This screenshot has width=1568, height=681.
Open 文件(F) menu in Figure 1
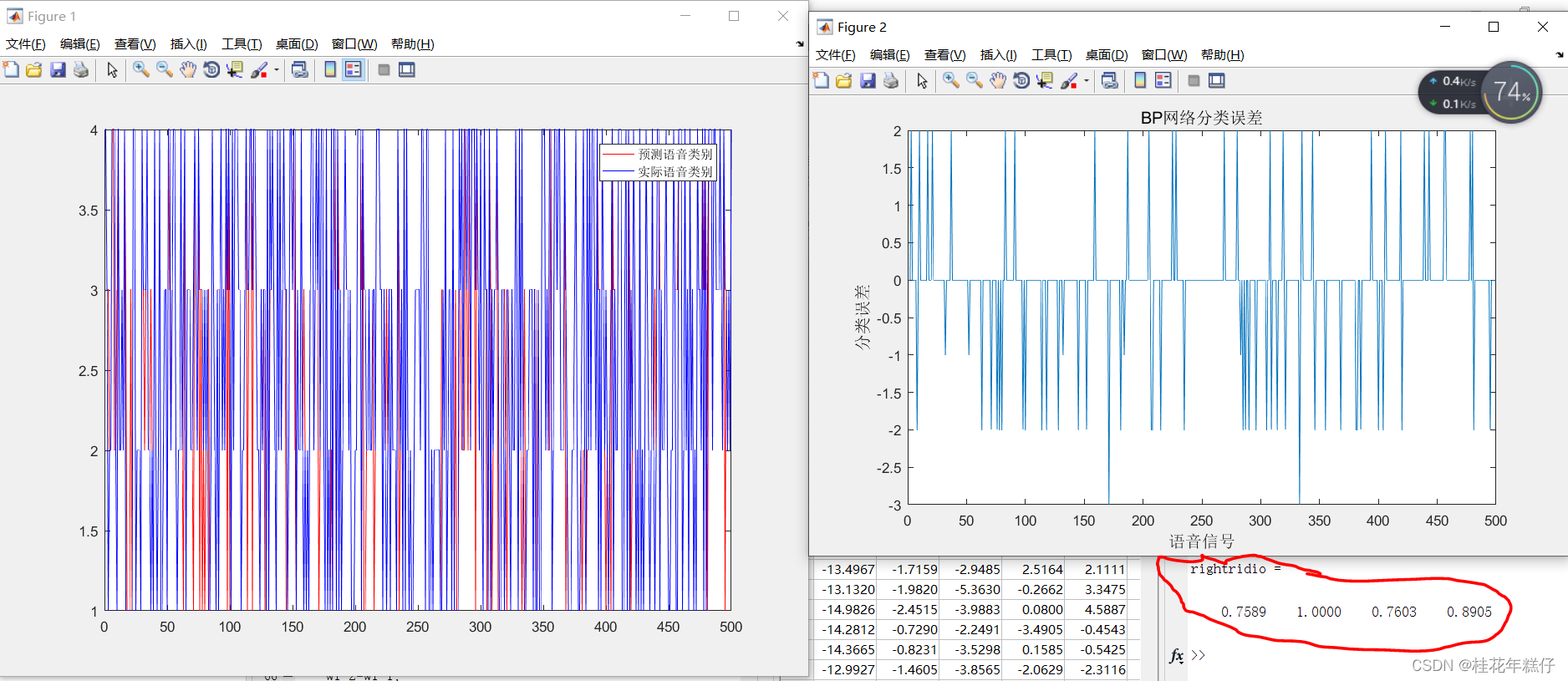click(x=26, y=44)
